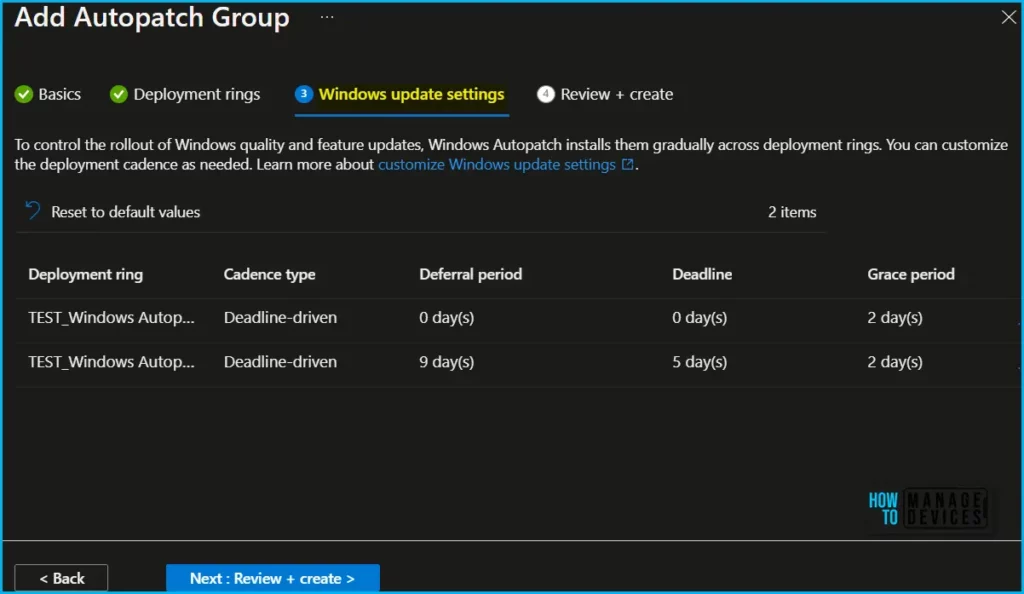The height and width of the screenshot is (594, 1024).
Task: Click the step 3 number circle
Action: pos(304,94)
